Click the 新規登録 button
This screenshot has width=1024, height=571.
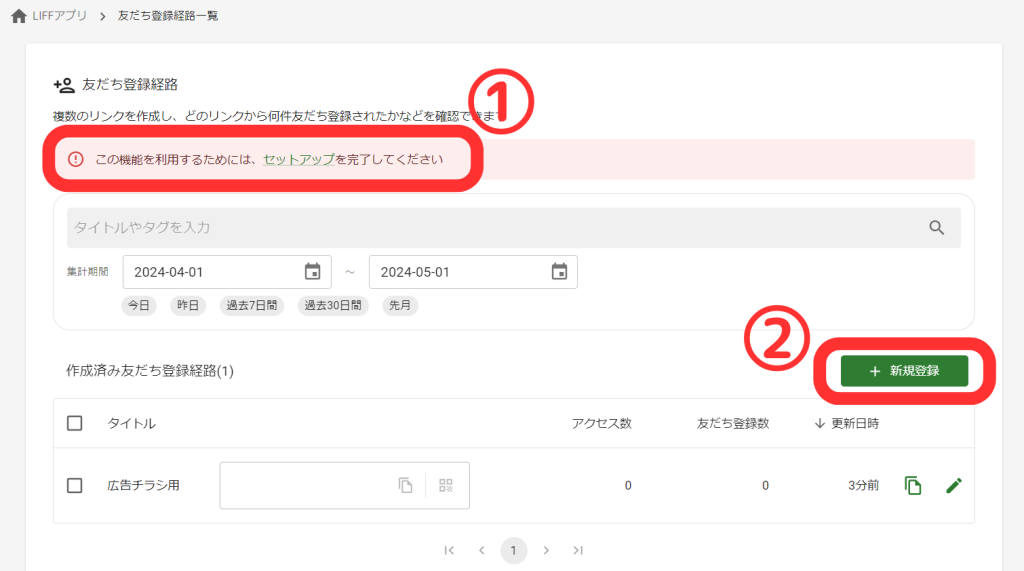[904, 371]
